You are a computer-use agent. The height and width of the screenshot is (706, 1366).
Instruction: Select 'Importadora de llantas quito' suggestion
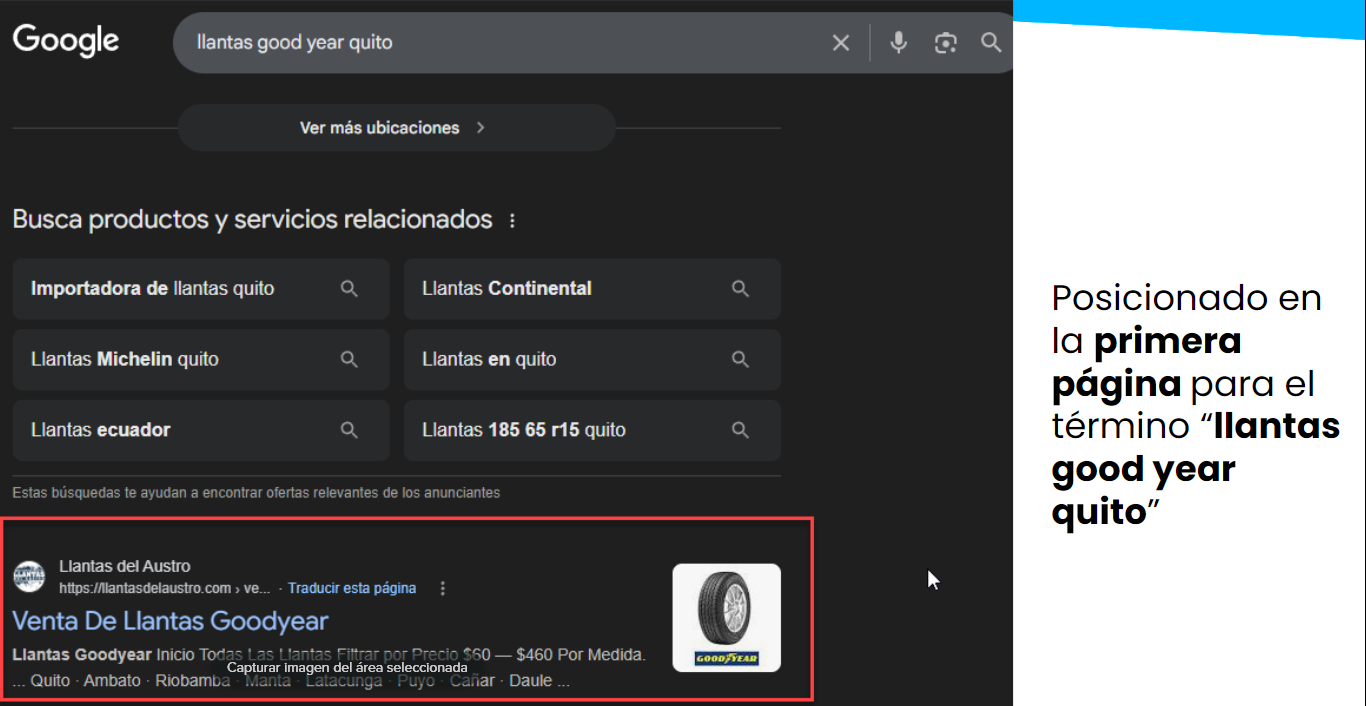pyautogui.click(x=201, y=289)
